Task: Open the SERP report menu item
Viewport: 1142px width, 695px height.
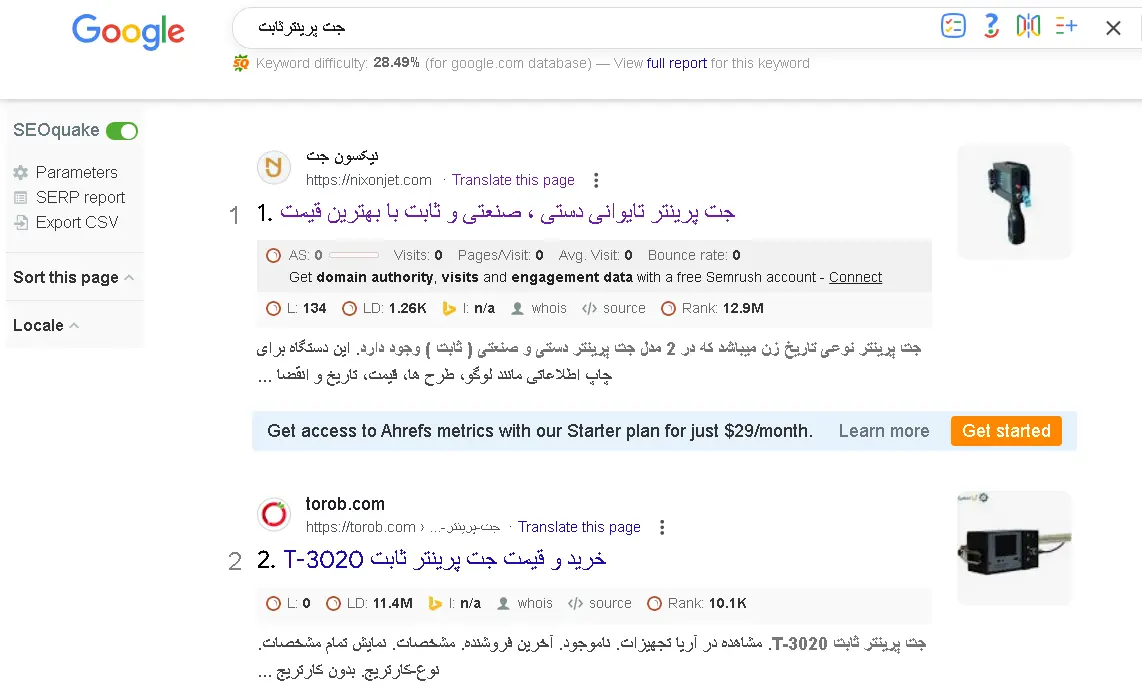Action: (80, 197)
